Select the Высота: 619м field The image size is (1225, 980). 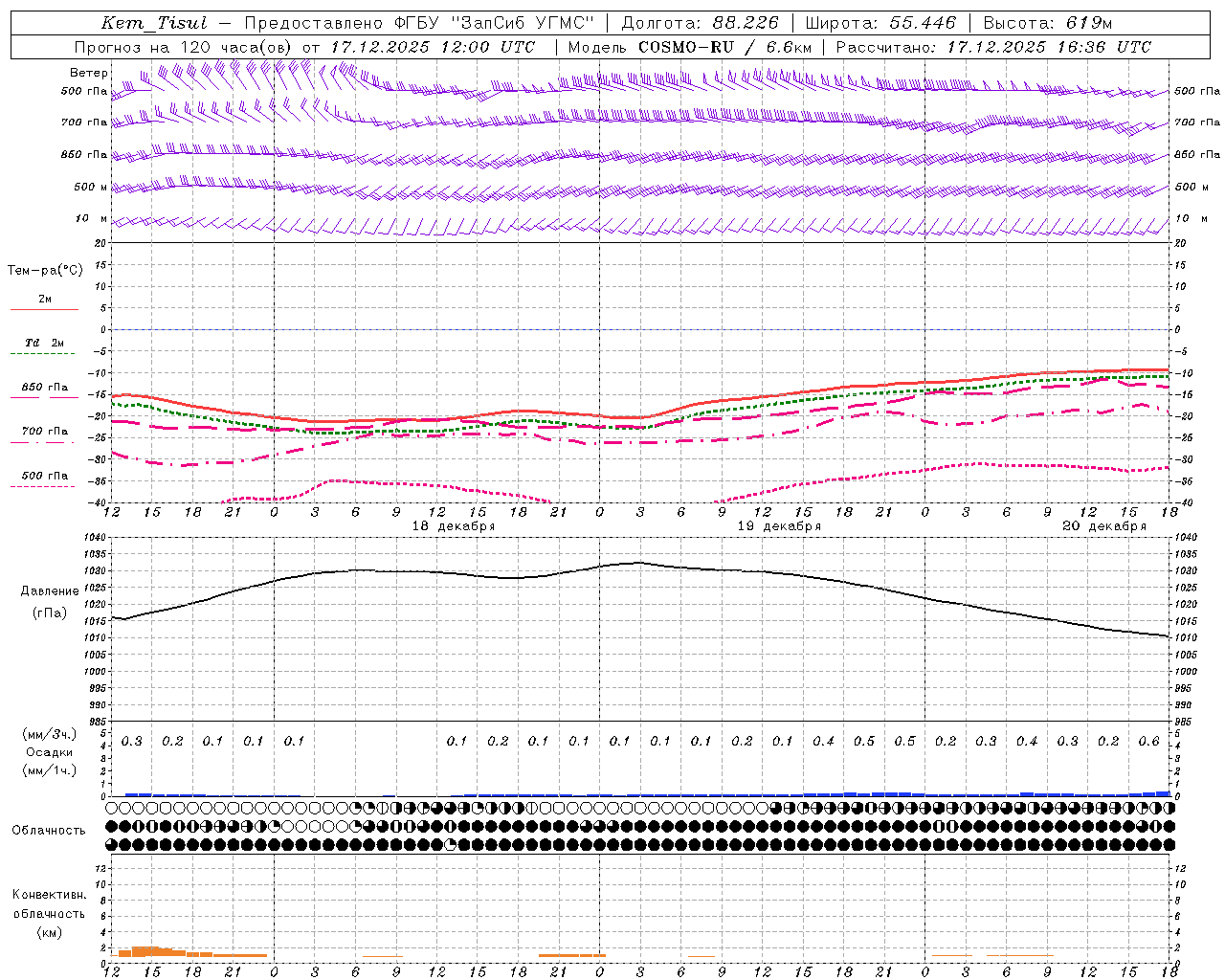tap(1047, 23)
